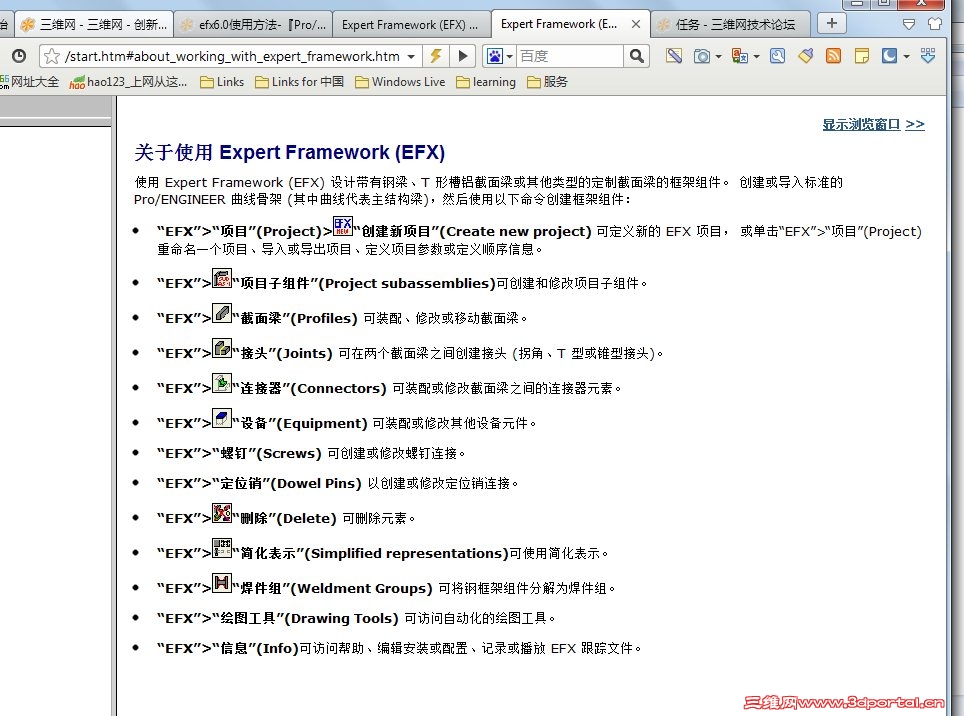
Task: Open the translate tool dropdown arrow
Action: pos(756,57)
